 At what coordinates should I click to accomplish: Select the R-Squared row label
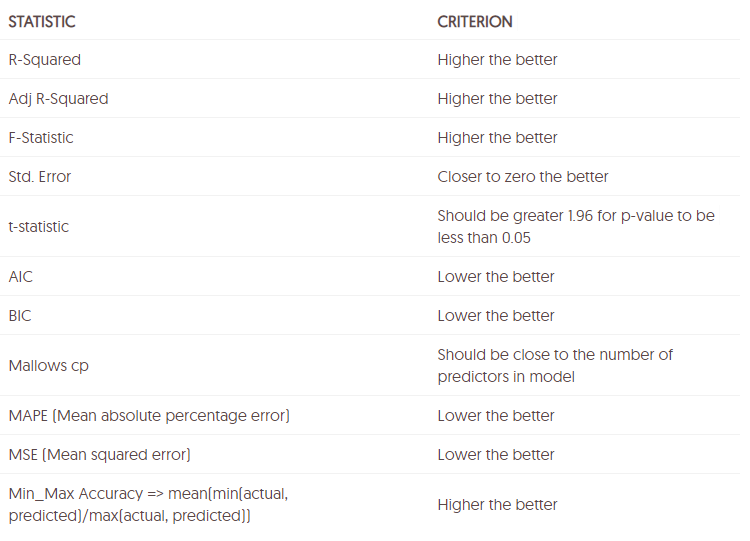click(45, 60)
